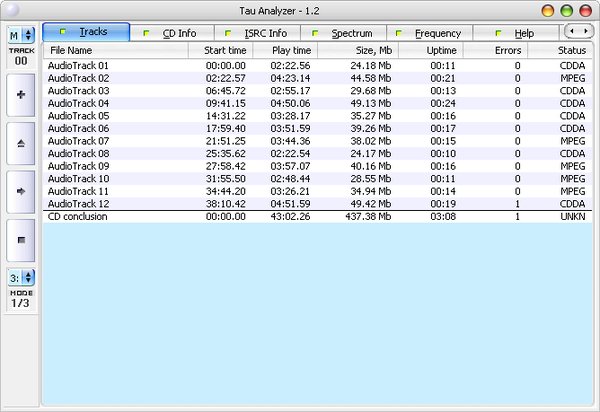Click the square stop button
Image resolution: width=600 pixels, height=412 pixels.
click(x=21, y=240)
